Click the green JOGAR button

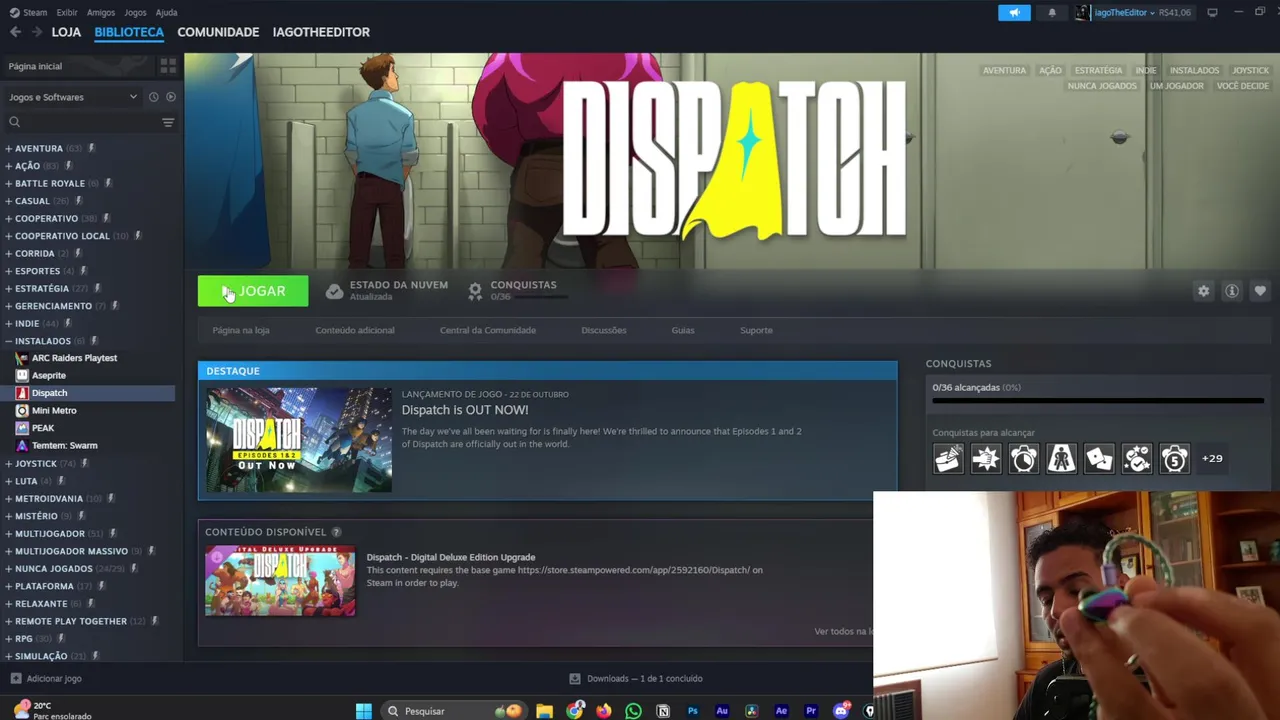click(x=253, y=291)
